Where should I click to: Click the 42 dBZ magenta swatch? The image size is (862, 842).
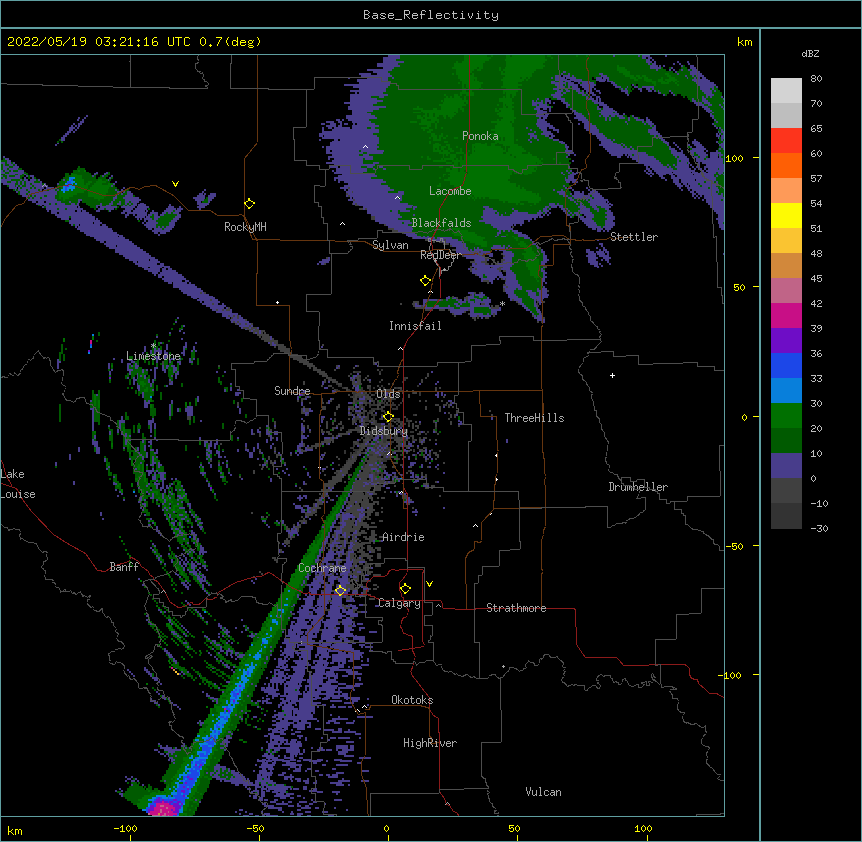786,315
